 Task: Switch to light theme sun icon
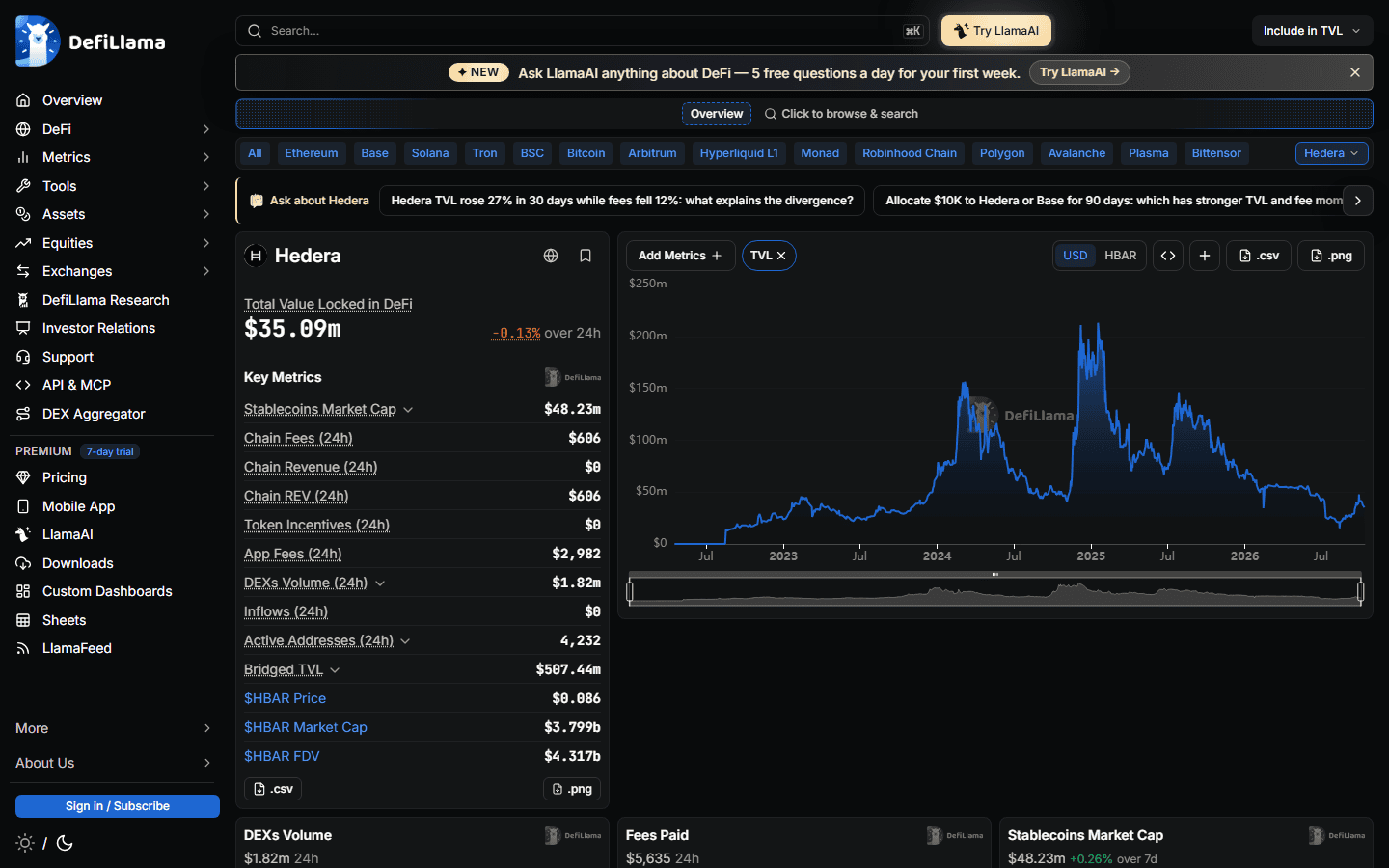coord(25,843)
